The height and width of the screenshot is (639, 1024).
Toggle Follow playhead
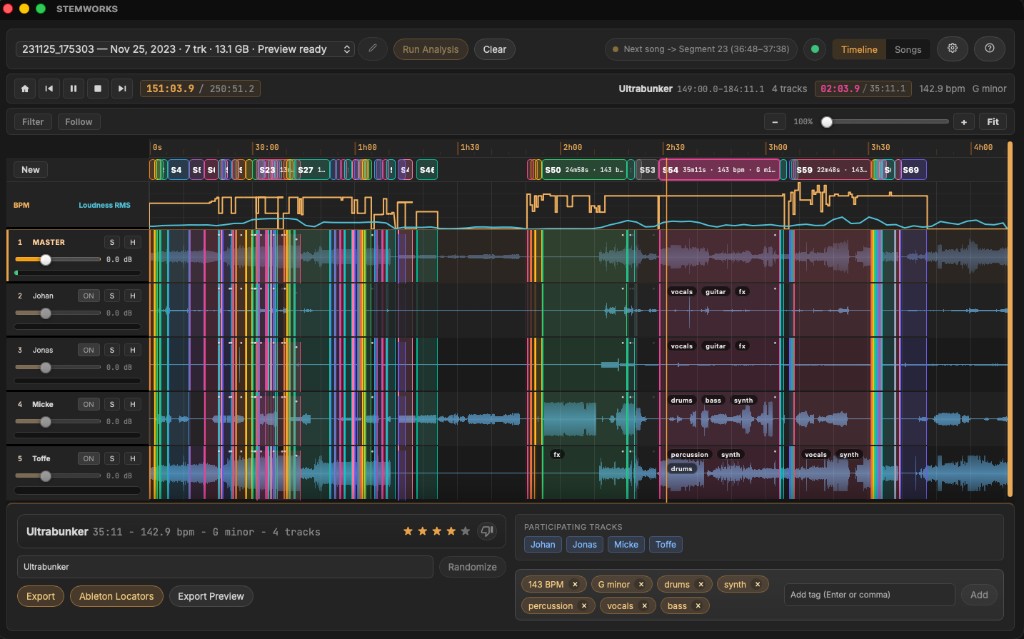(x=78, y=122)
